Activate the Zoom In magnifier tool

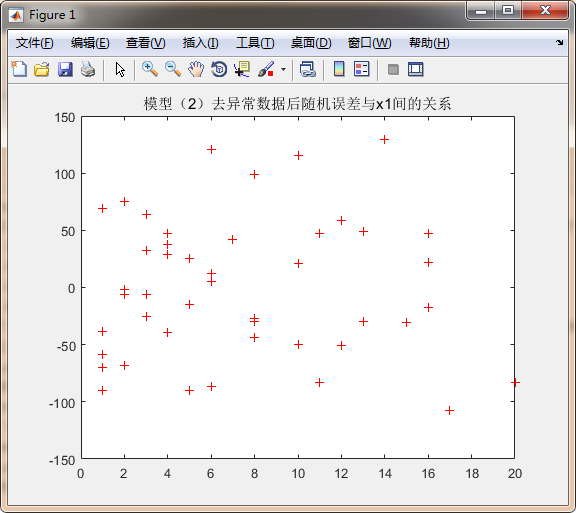click(x=150, y=69)
